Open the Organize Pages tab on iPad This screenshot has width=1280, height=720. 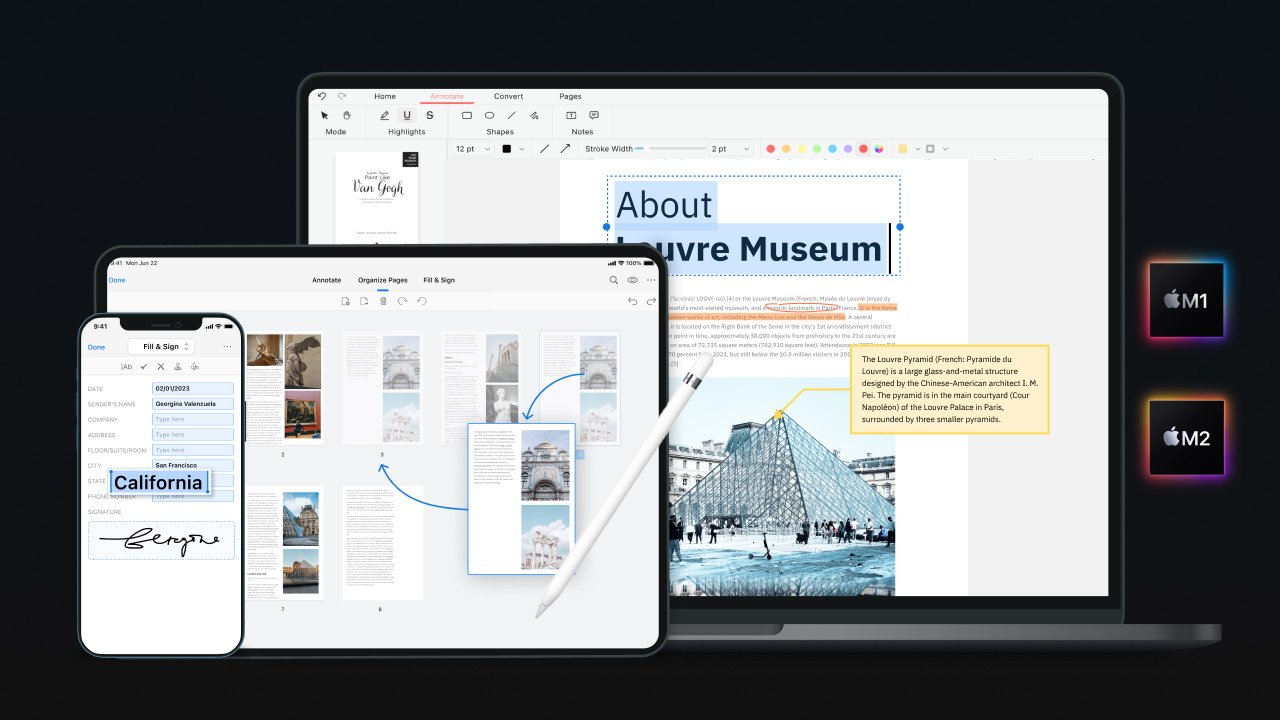click(x=383, y=280)
